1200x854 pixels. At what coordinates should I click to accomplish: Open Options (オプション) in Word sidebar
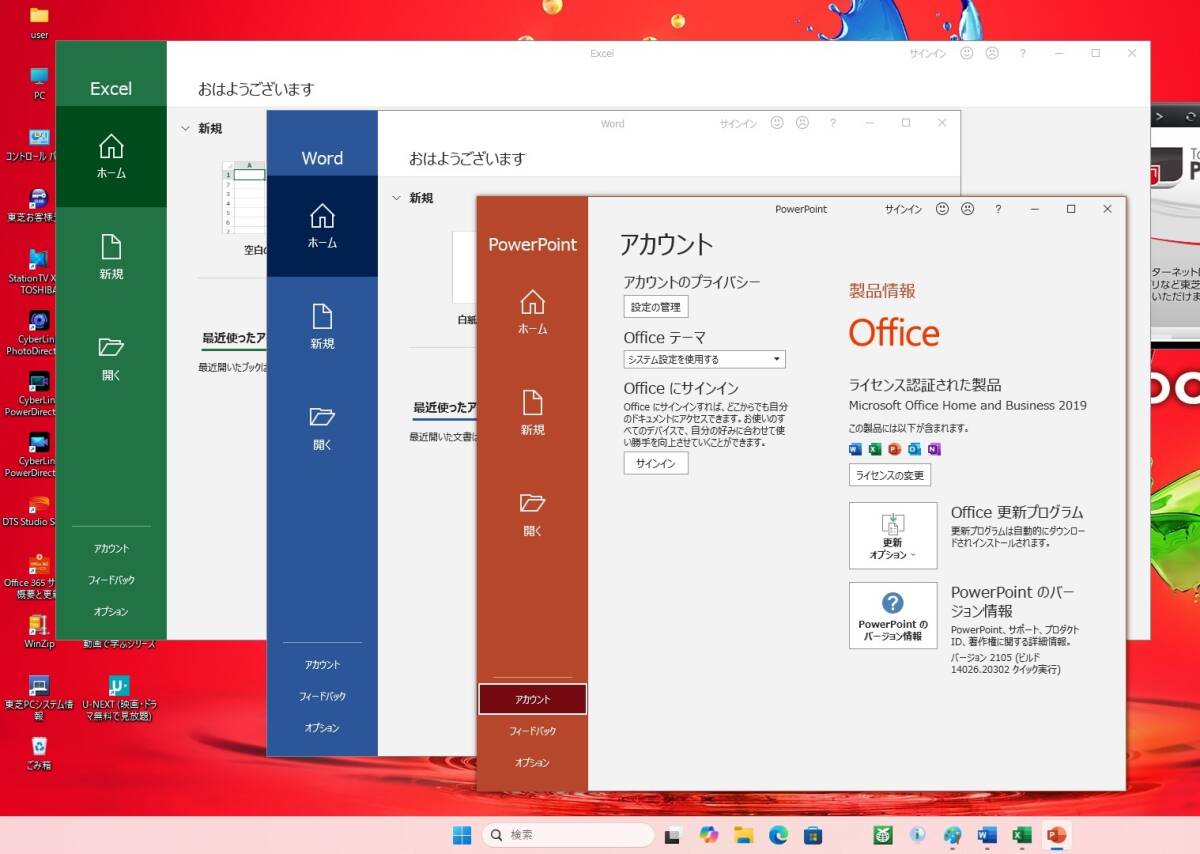click(x=322, y=728)
